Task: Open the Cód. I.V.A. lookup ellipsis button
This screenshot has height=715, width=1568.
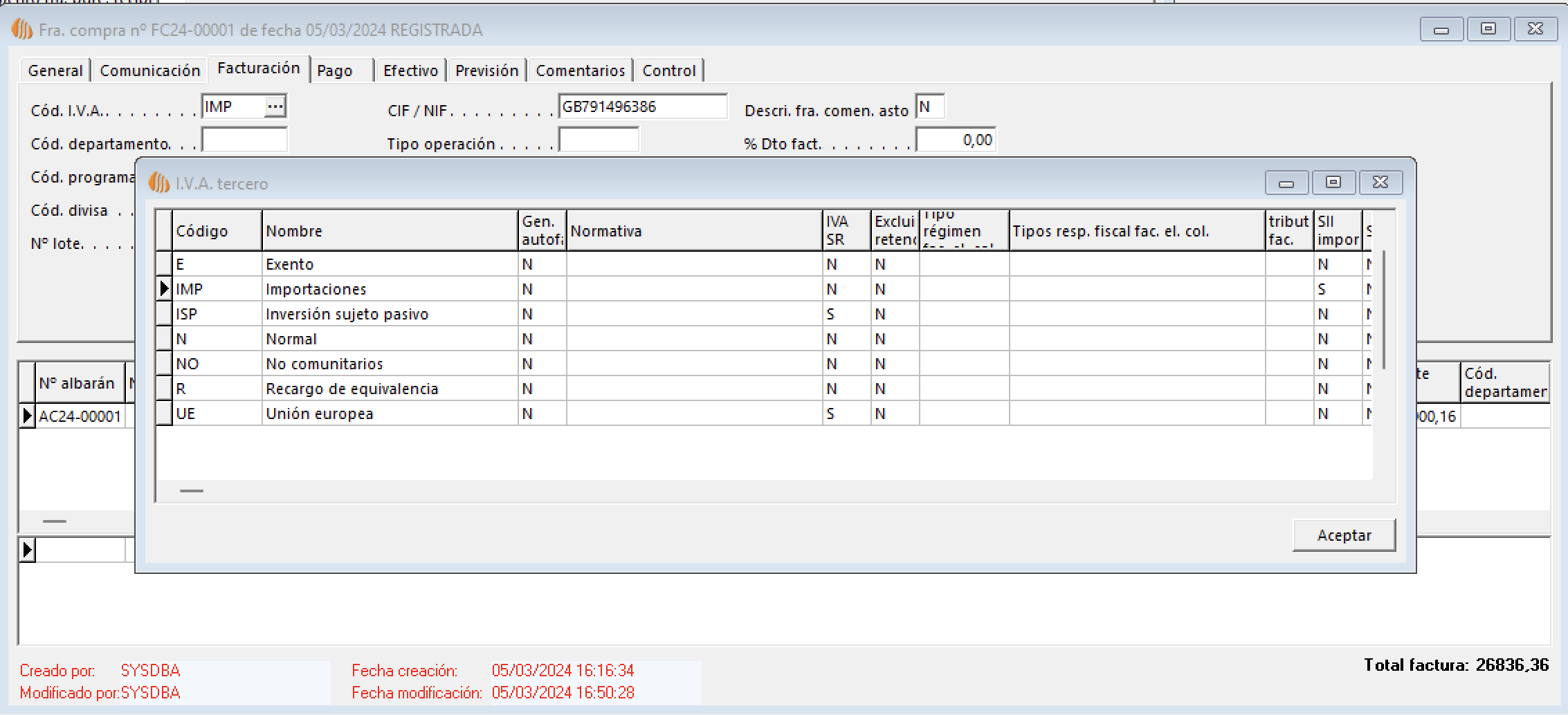Action: point(275,106)
